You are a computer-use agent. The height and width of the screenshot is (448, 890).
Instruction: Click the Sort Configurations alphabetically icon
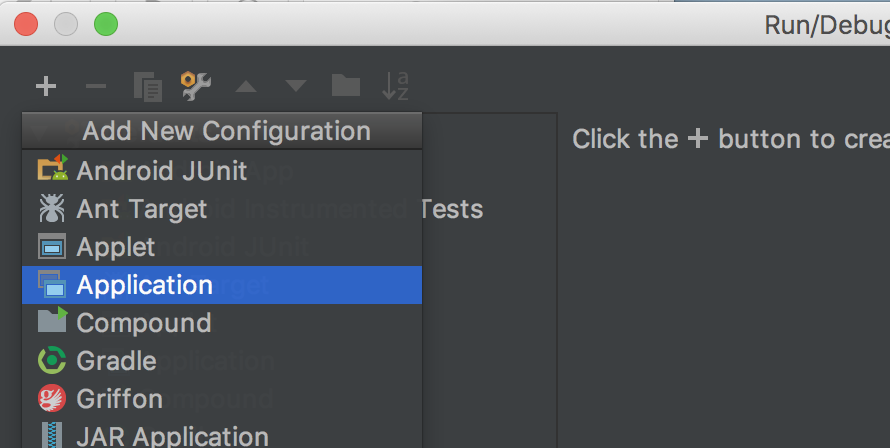[396, 86]
